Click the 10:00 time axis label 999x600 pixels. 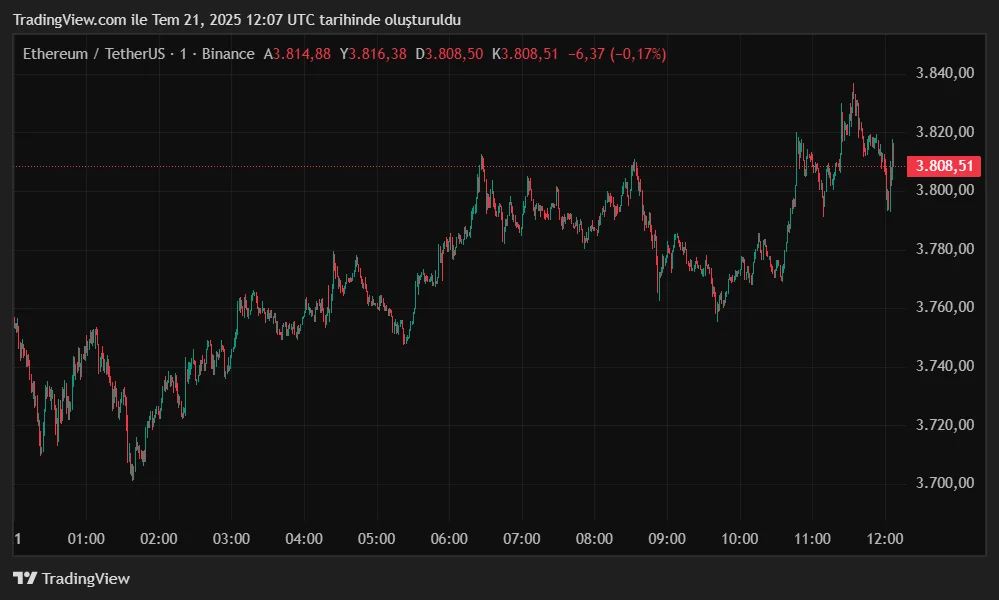740,539
